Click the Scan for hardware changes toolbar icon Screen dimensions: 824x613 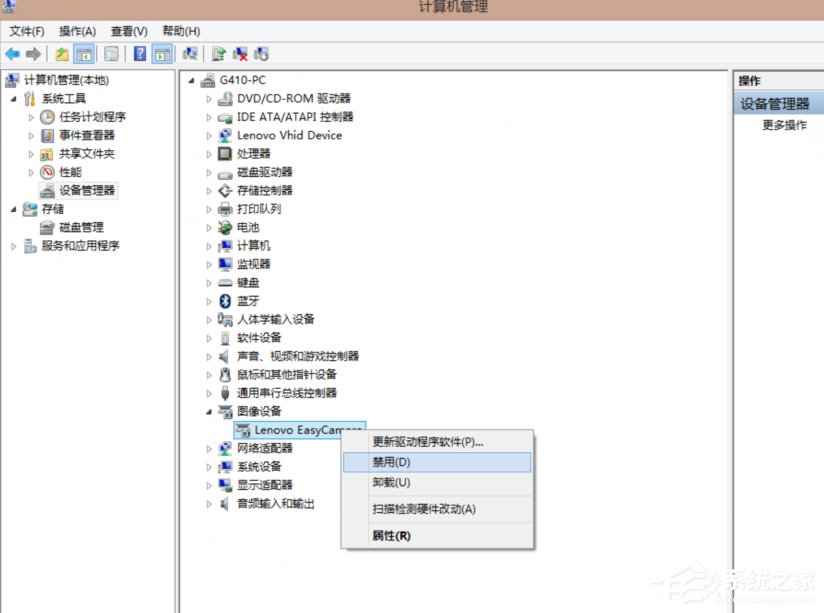click(189, 53)
